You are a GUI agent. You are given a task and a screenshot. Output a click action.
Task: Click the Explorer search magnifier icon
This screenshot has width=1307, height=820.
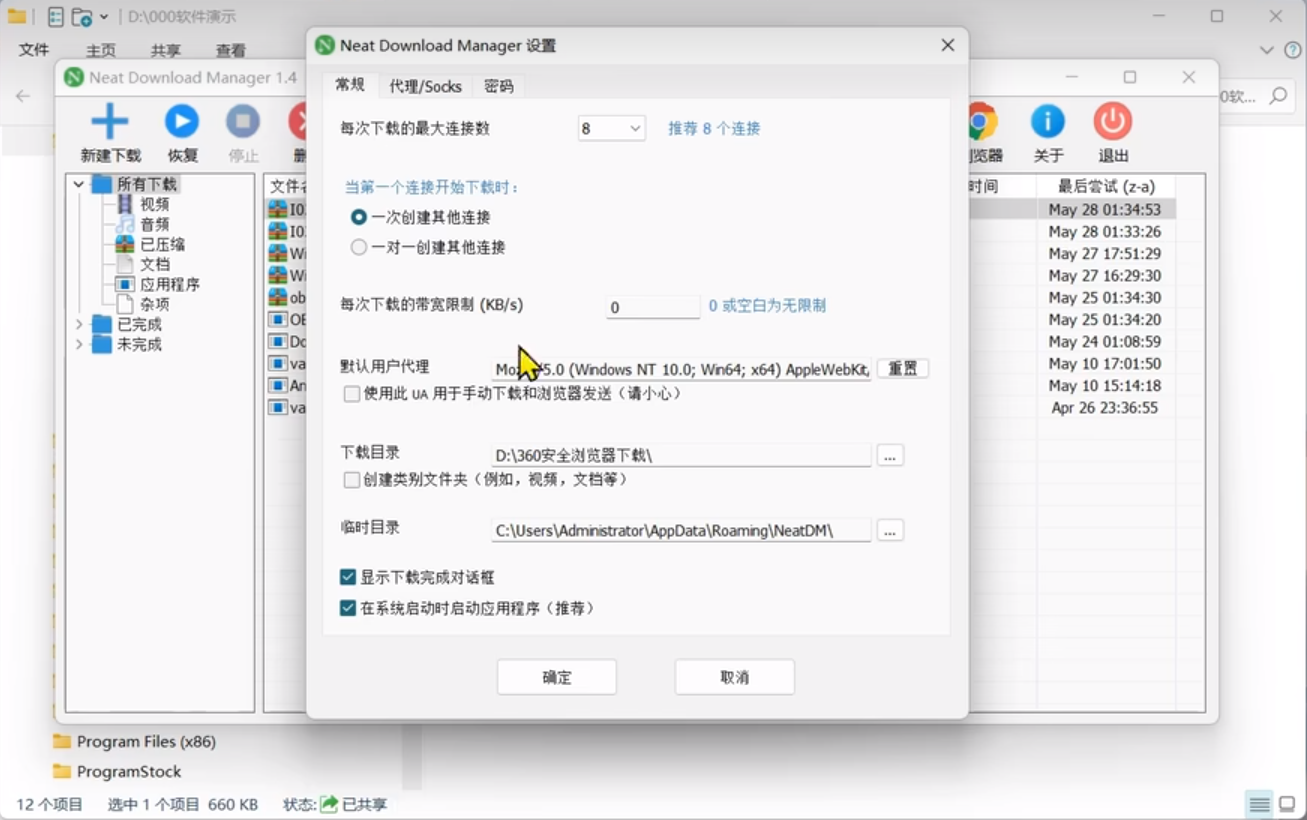coord(1278,96)
